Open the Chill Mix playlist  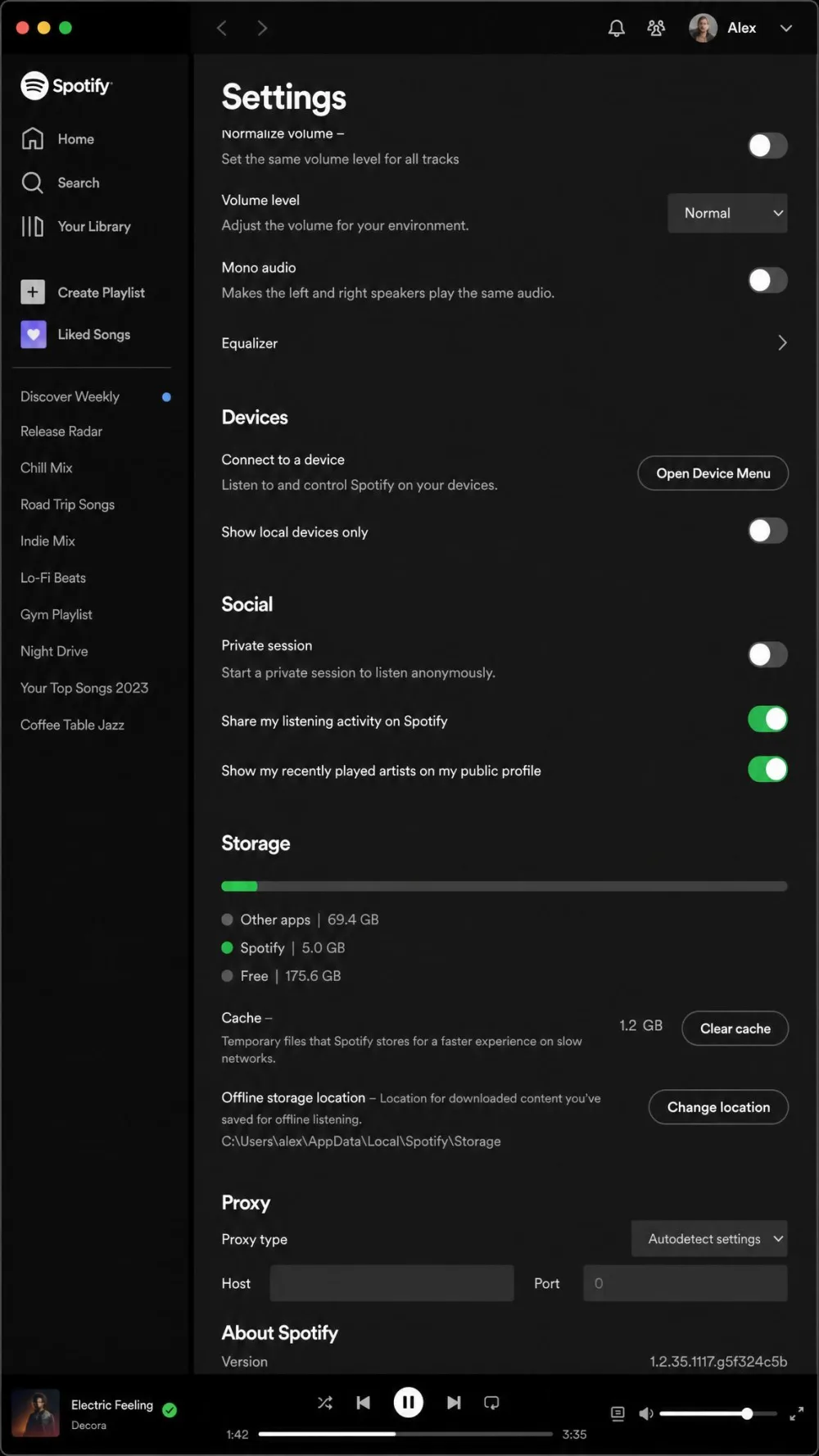pyautogui.click(x=47, y=468)
